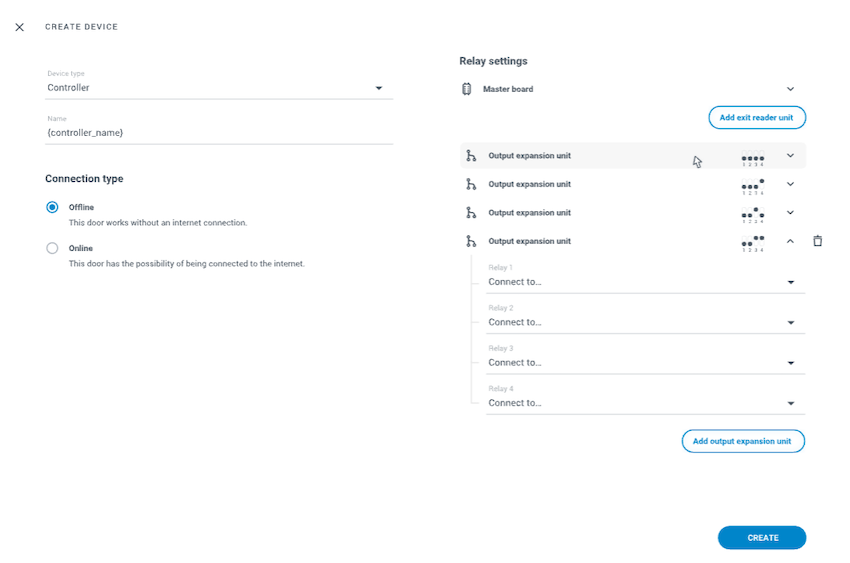Click DIP switch indicator of second expansion unit
850x563 pixels.
(753, 187)
